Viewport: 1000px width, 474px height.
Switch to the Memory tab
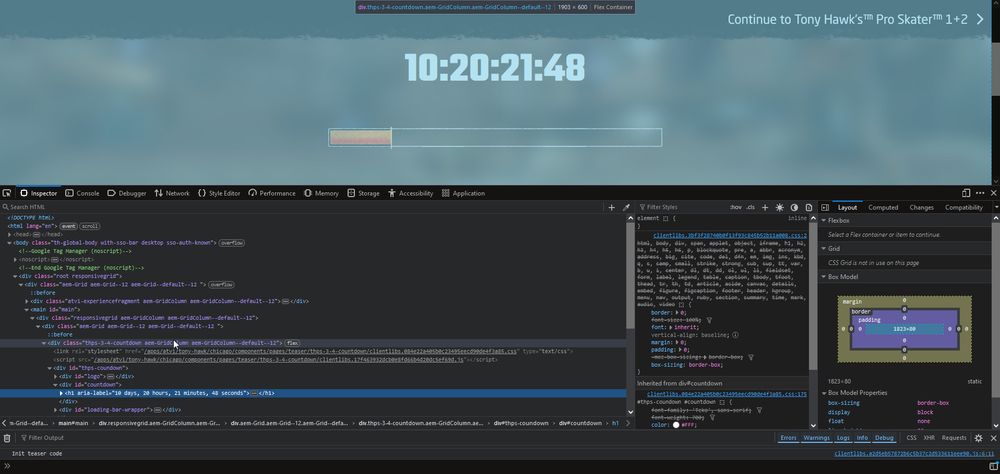pos(321,193)
